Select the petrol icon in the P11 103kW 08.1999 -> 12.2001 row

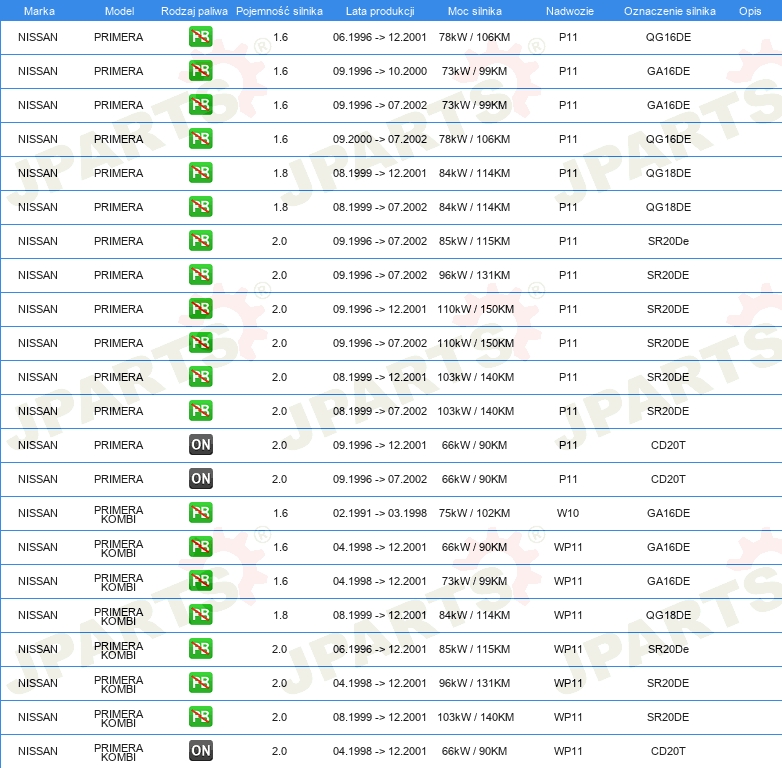click(x=200, y=377)
